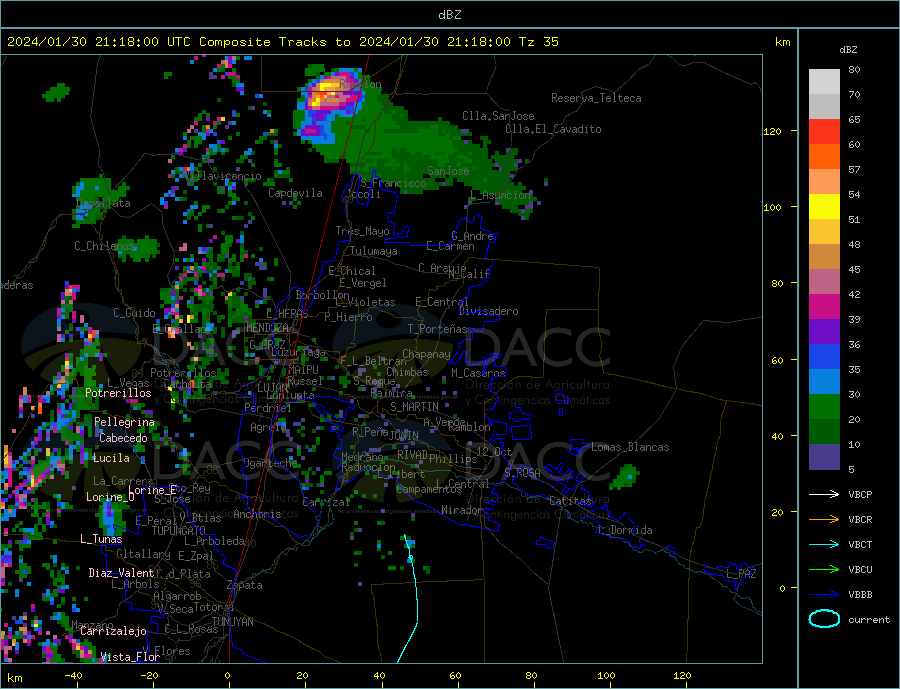900x689 pixels.
Task: Click the yellow timestamp Composite Tracks header
Action: pos(283,42)
